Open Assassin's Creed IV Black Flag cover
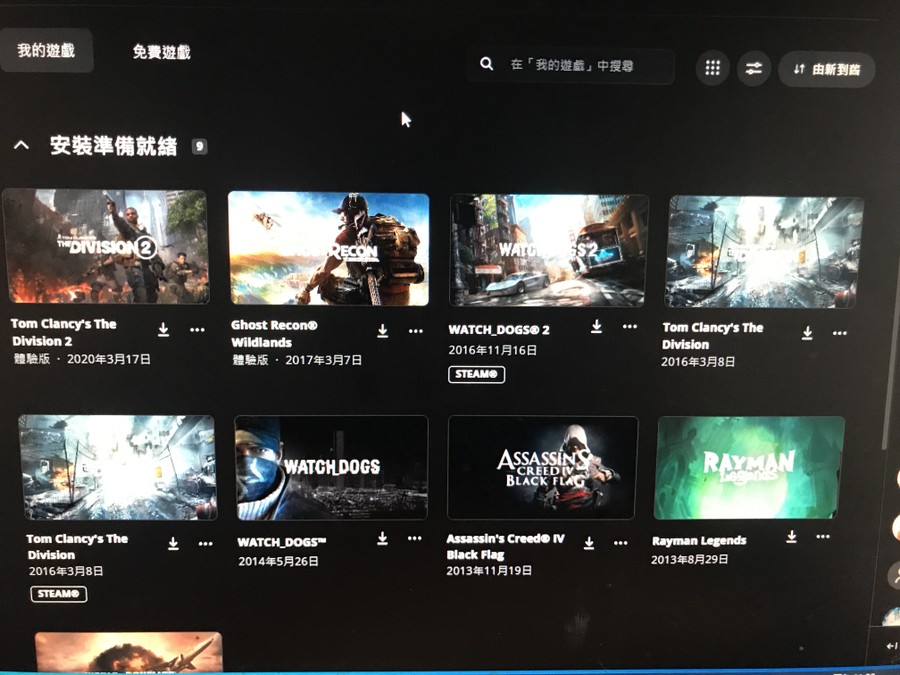Image resolution: width=900 pixels, height=675 pixels. pos(542,467)
